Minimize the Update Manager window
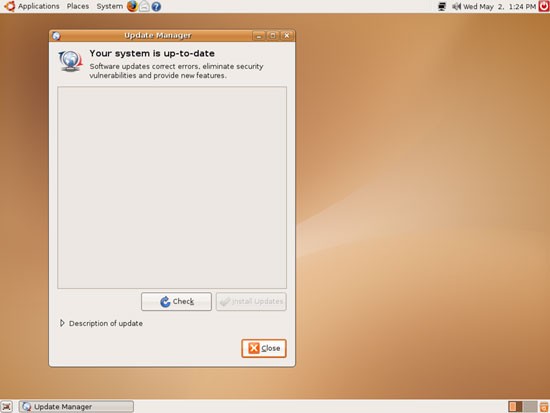 point(259,36)
